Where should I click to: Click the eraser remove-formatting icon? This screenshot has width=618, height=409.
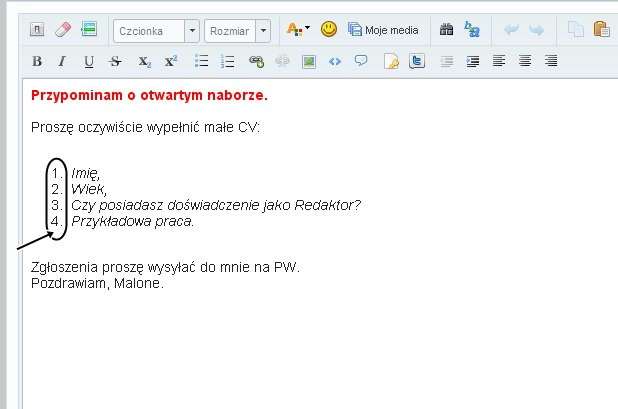(62, 30)
